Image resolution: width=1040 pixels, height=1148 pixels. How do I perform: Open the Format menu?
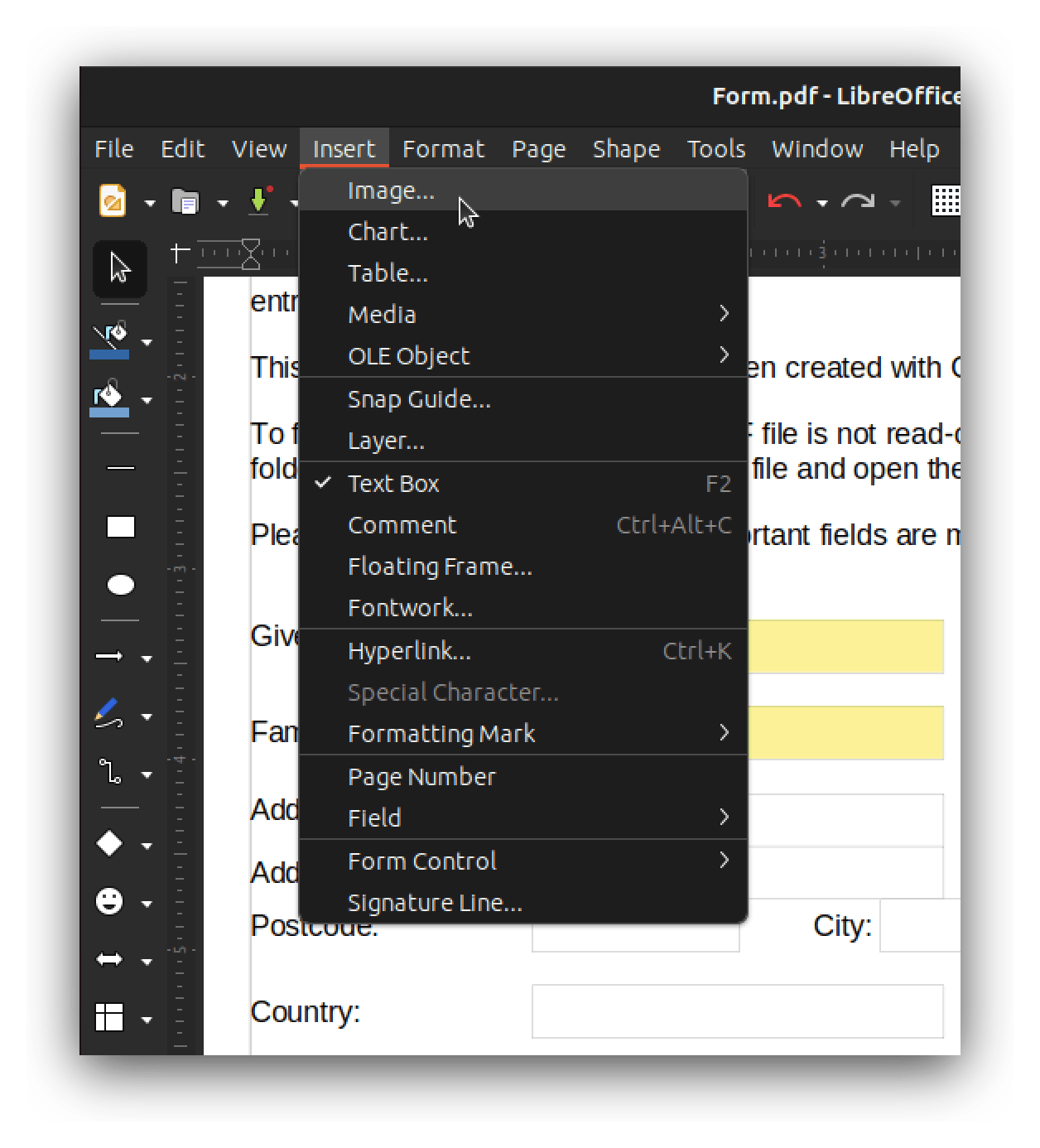(443, 149)
